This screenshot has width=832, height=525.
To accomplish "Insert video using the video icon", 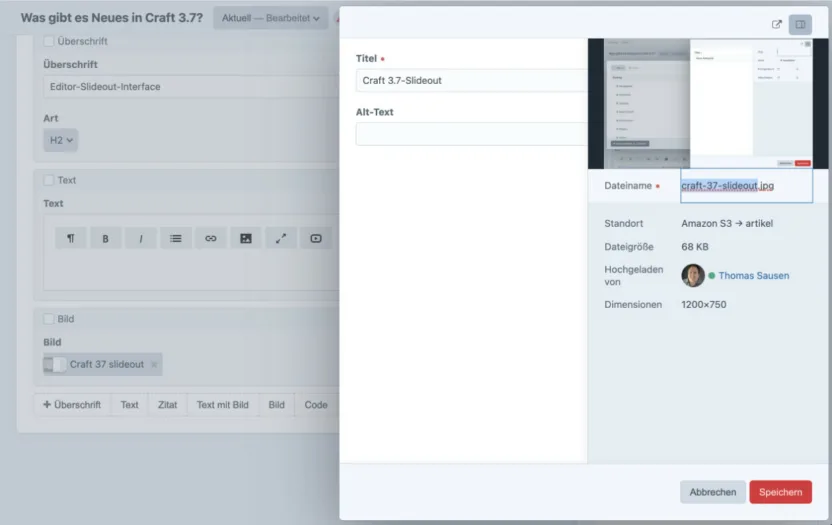I will (x=316, y=238).
